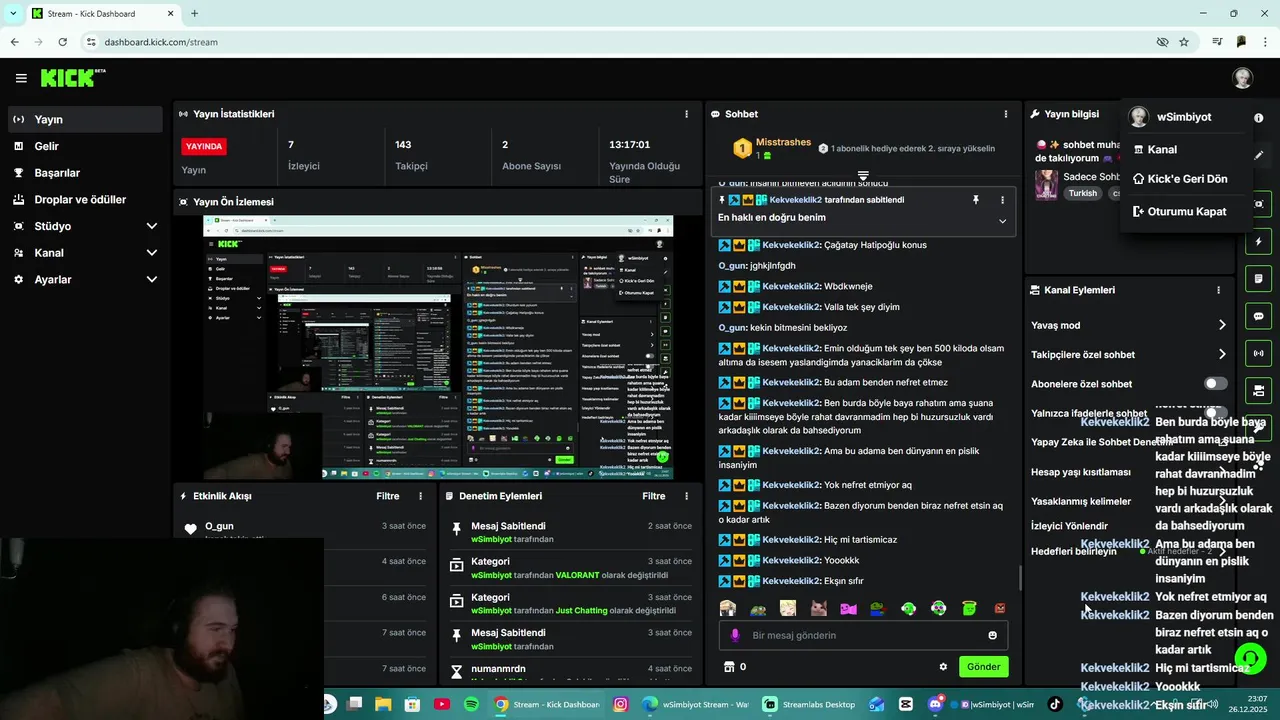Open browser tab search dropdown arrow

pos(13,13)
